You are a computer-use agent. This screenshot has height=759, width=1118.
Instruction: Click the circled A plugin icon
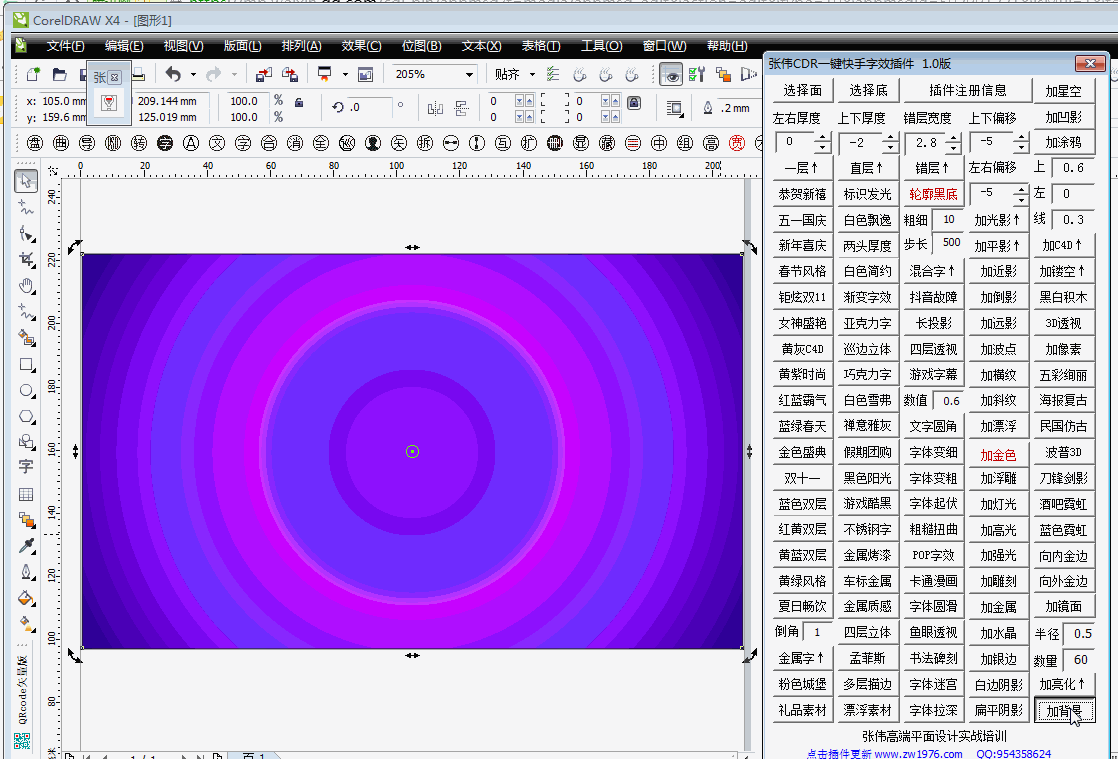tap(190, 143)
